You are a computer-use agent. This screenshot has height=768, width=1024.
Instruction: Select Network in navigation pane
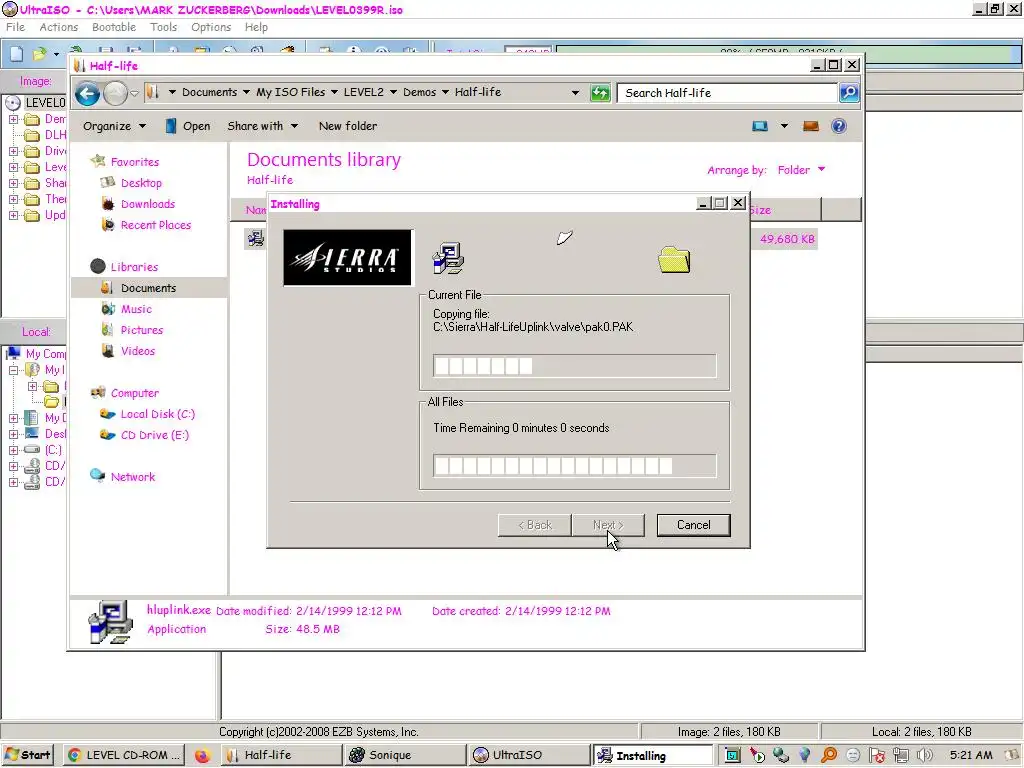133,477
